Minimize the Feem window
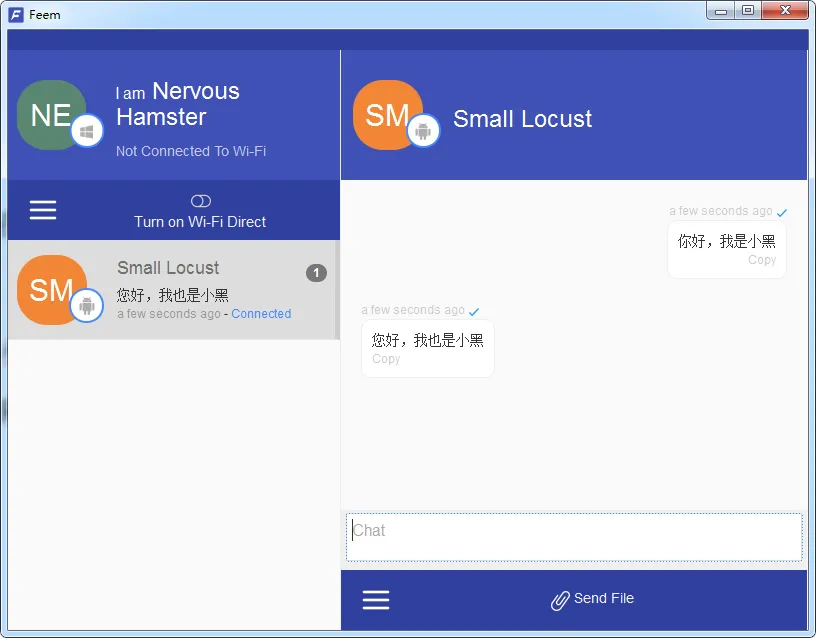This screenshot has height=638, width=816. click(x=721, y=10)
